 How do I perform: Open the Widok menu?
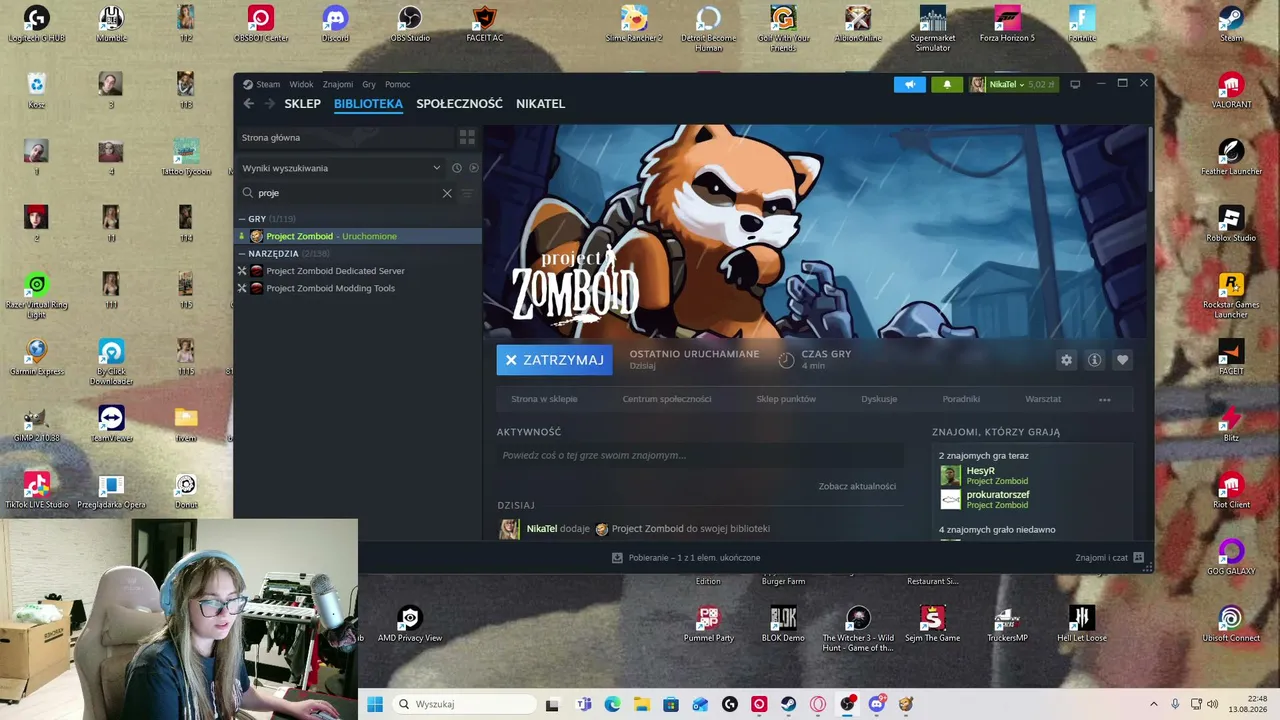coord(301,85)
